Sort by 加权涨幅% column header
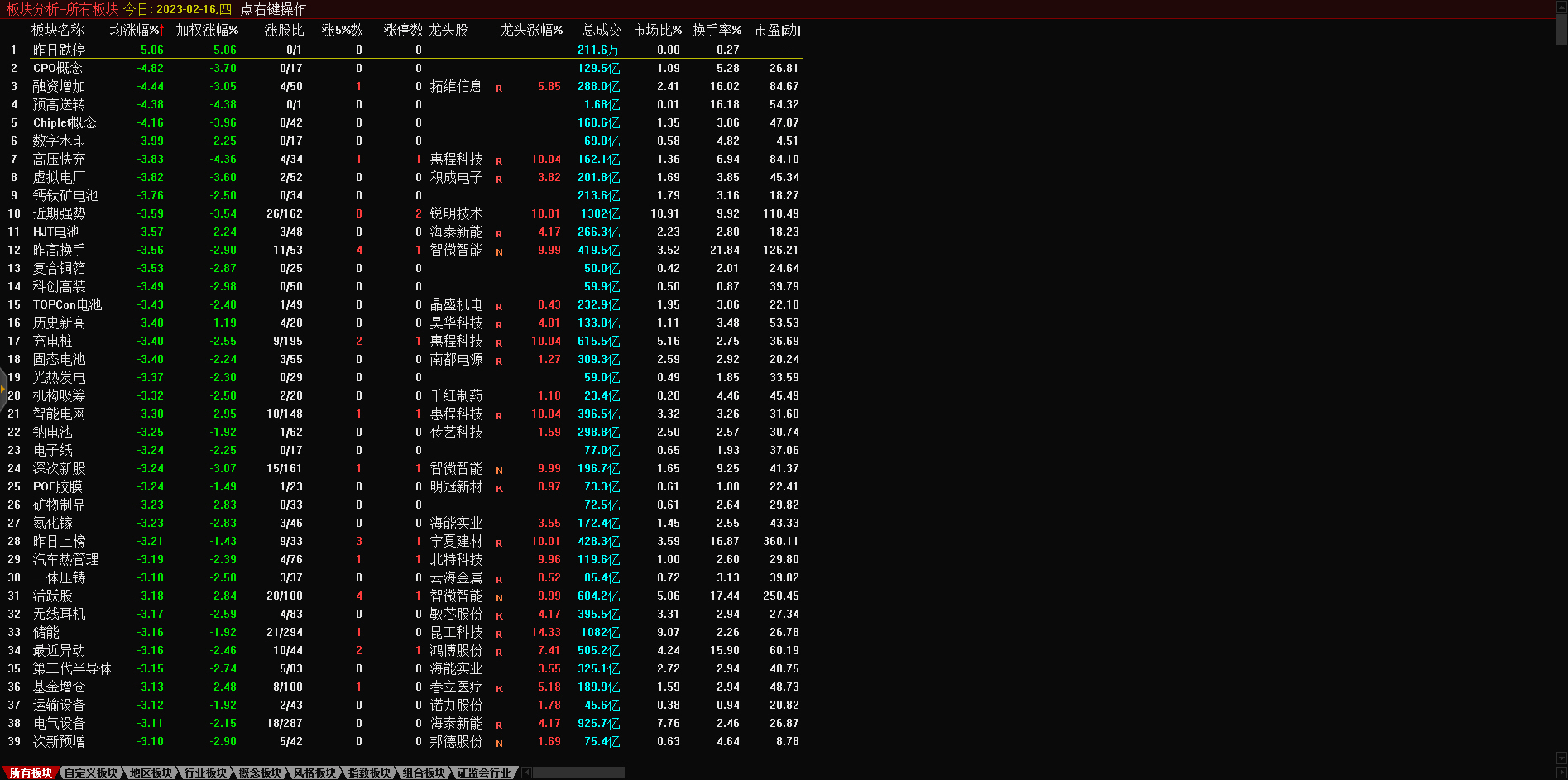Viewport: 1568px width, 780px height. pos(207,30)
